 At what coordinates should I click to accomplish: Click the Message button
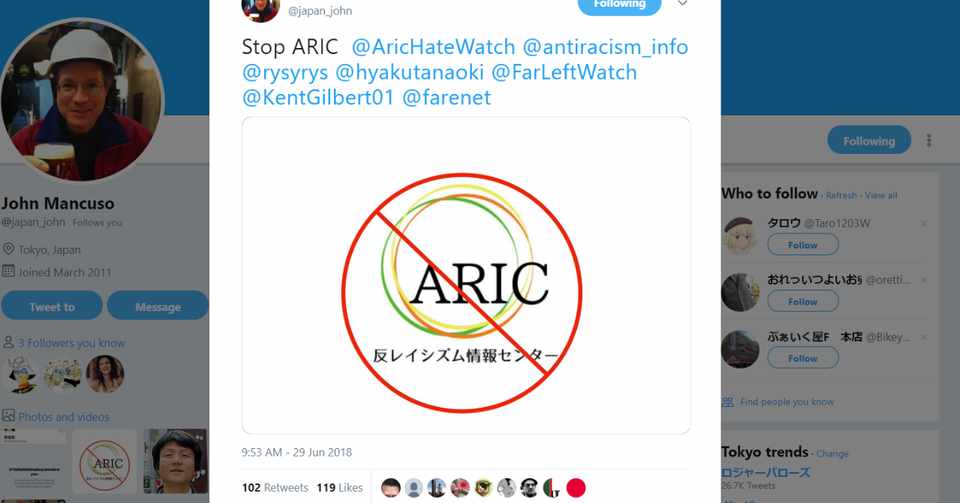(158, 306)
